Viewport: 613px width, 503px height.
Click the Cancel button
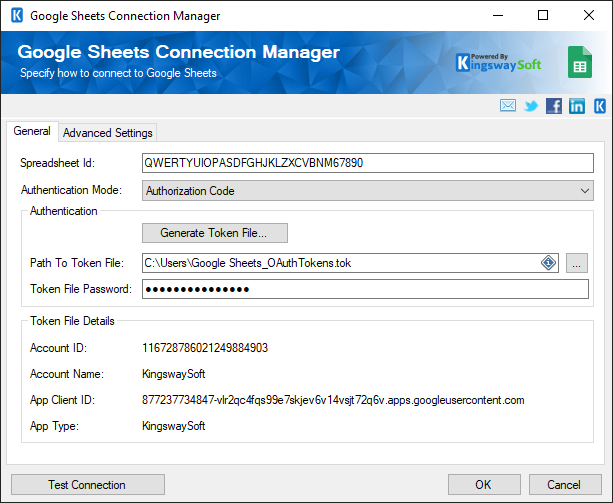coord(565,485)
